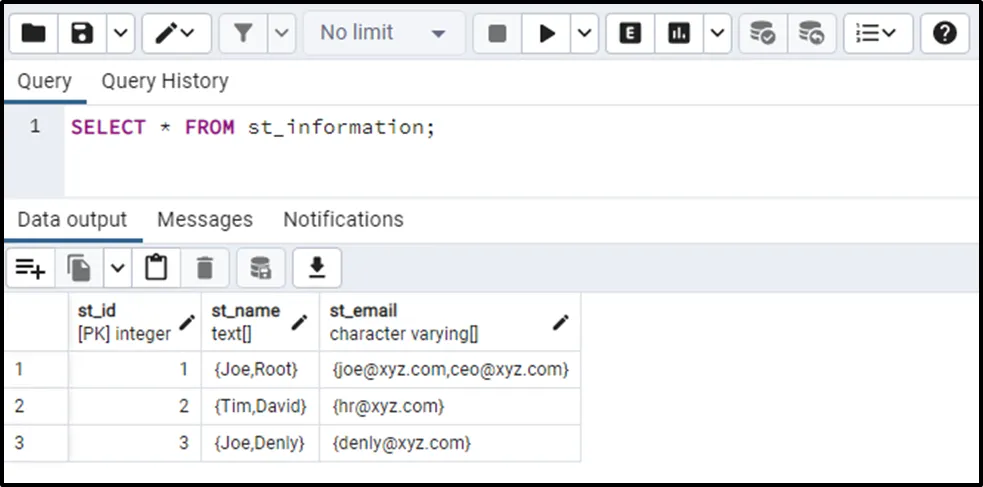
Task: Switch to the Query History tab
Action: click(x=165, y=81)
